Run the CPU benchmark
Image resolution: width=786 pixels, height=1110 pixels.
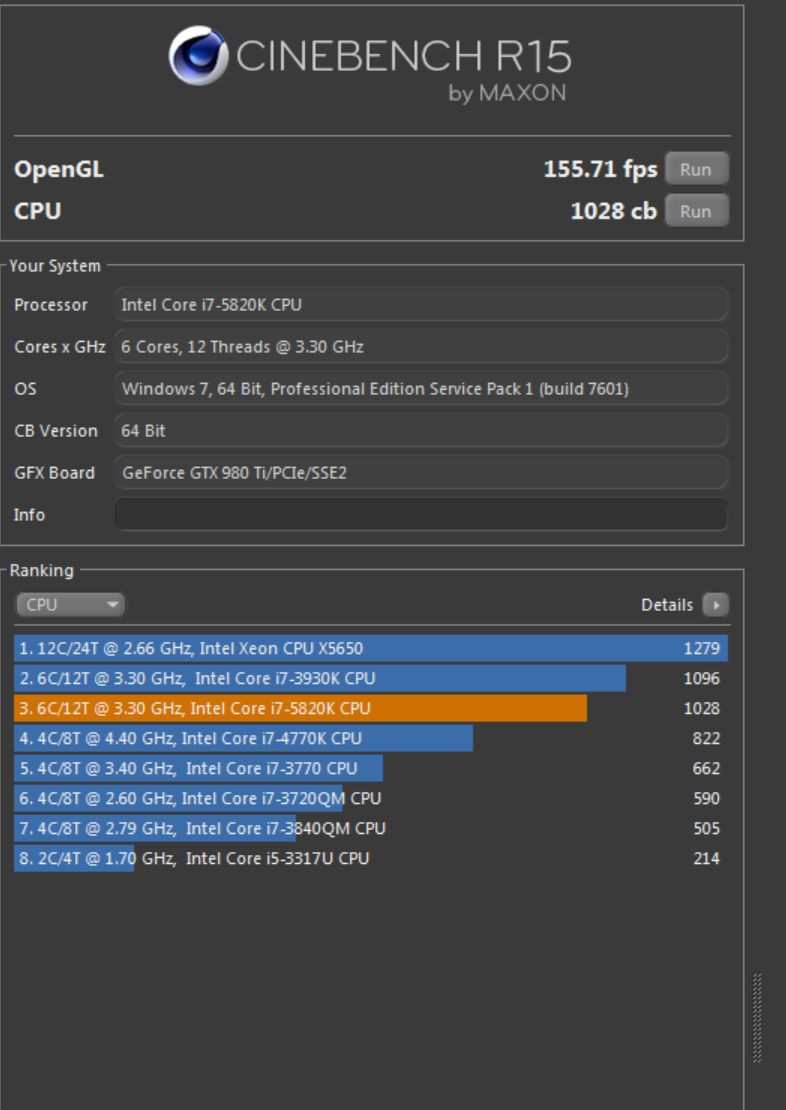click(696, 211)
